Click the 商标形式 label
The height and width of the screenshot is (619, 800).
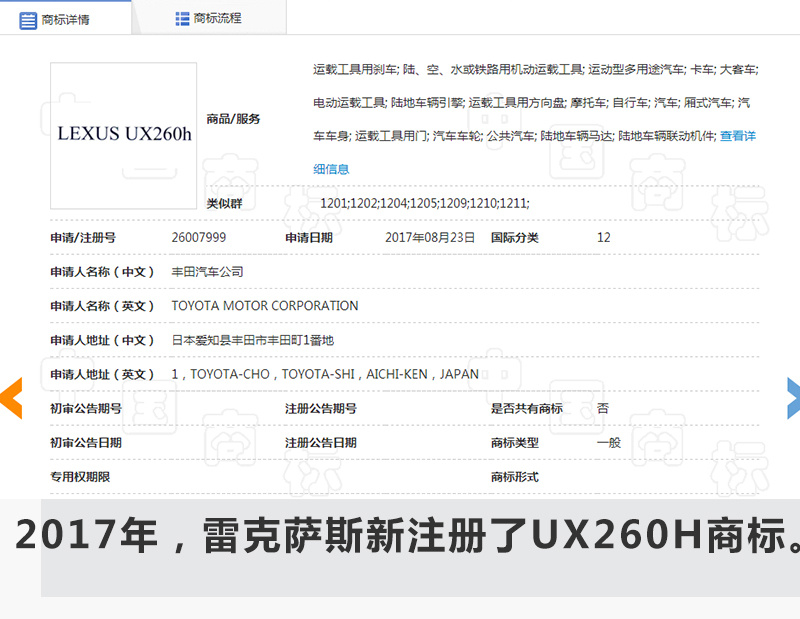514,477
